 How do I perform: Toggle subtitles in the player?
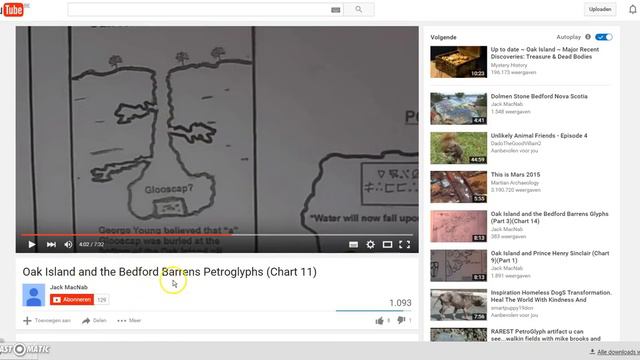(x=353, y=244)
